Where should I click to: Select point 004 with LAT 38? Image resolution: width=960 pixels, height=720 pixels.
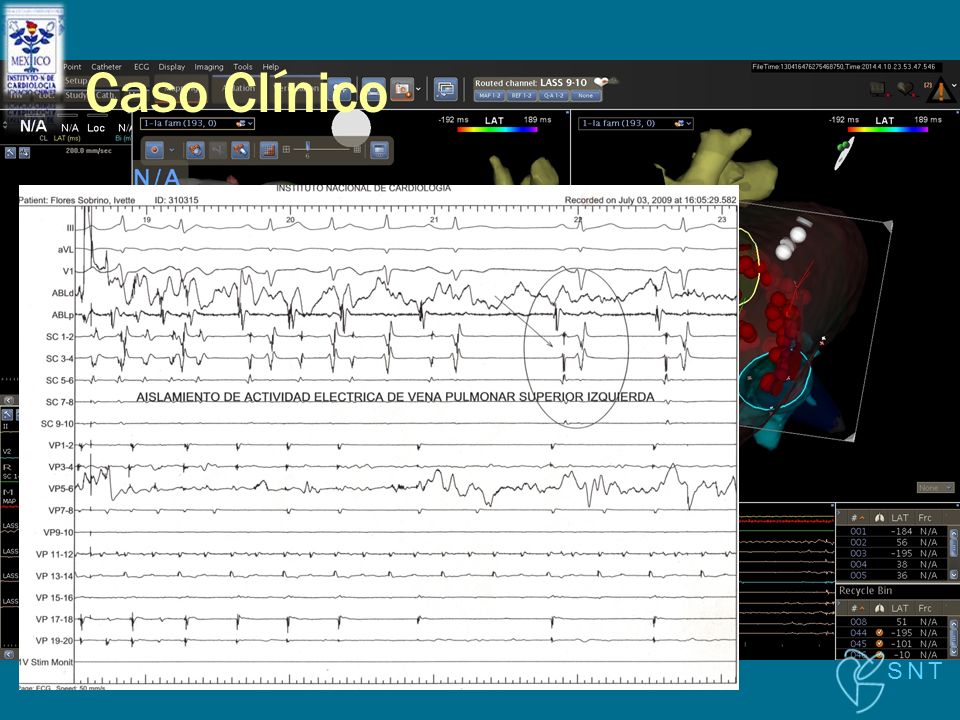pos(893,564)
